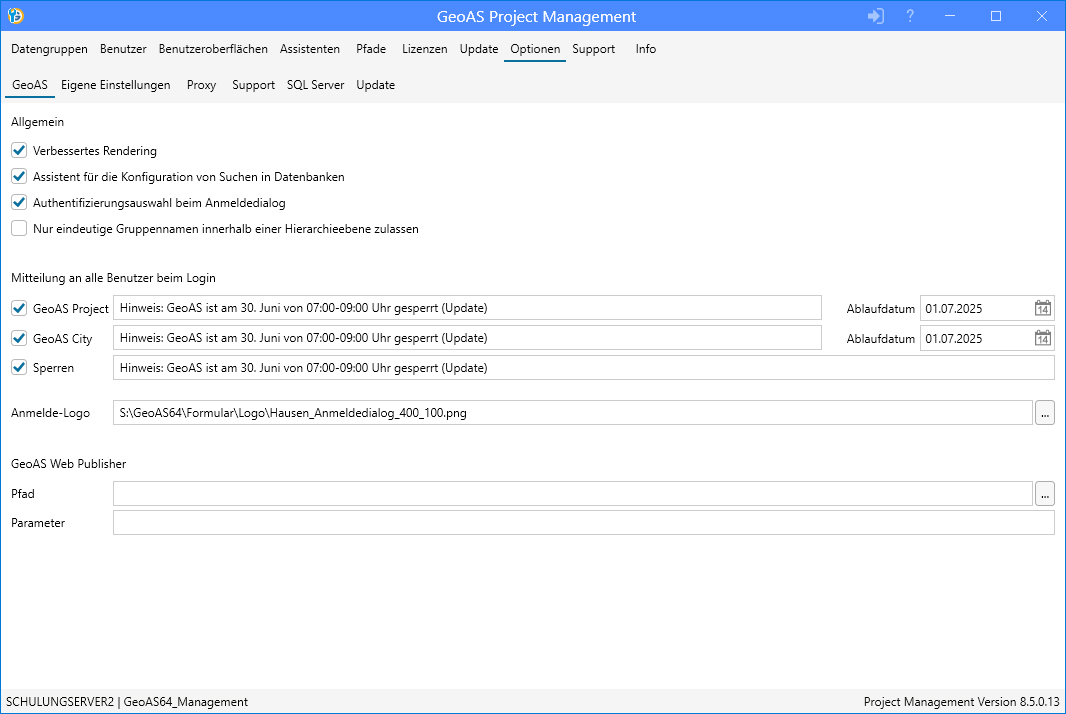Click the Anmelde-Logo label

[50, 413]
